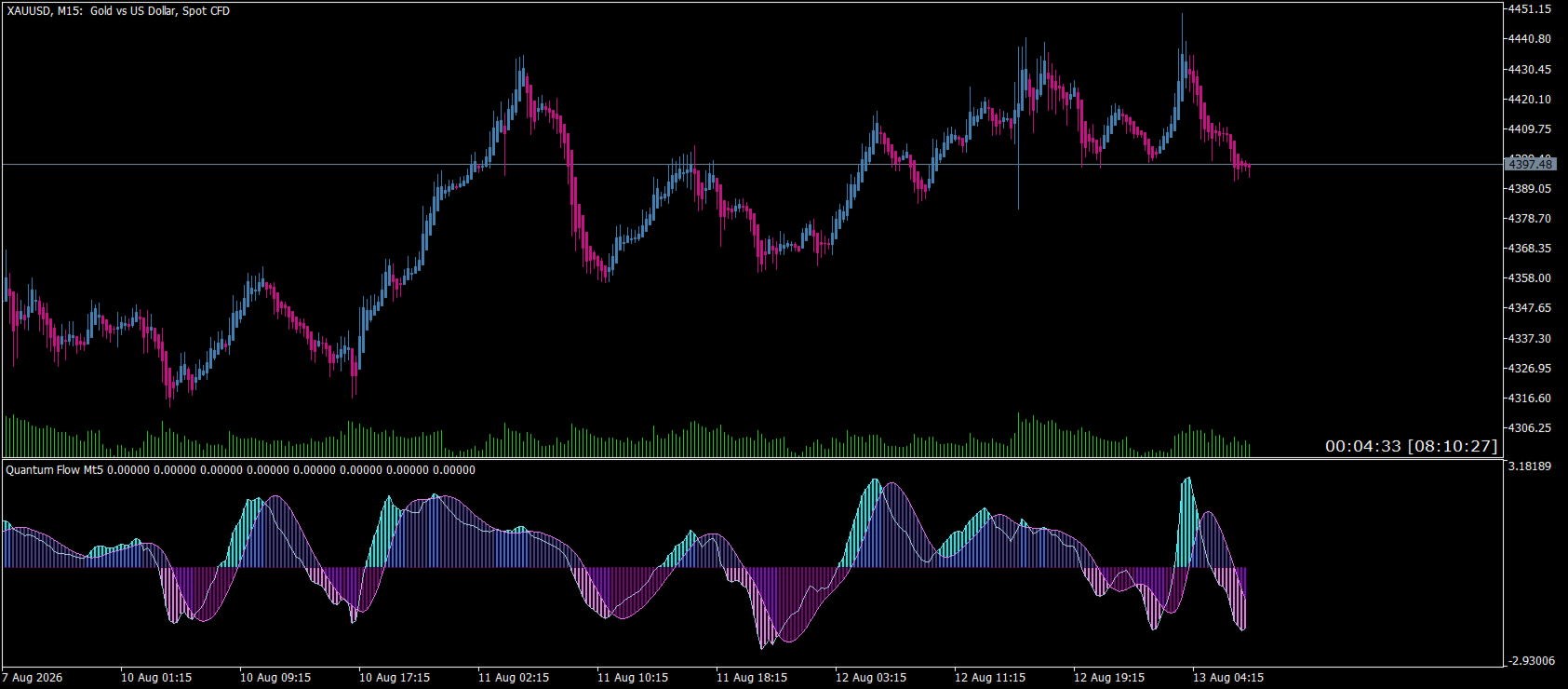This screenshot has width=1568, height=689.
Task: Click the 11 Aug 18:15 time label
Action: coord(752,678)
